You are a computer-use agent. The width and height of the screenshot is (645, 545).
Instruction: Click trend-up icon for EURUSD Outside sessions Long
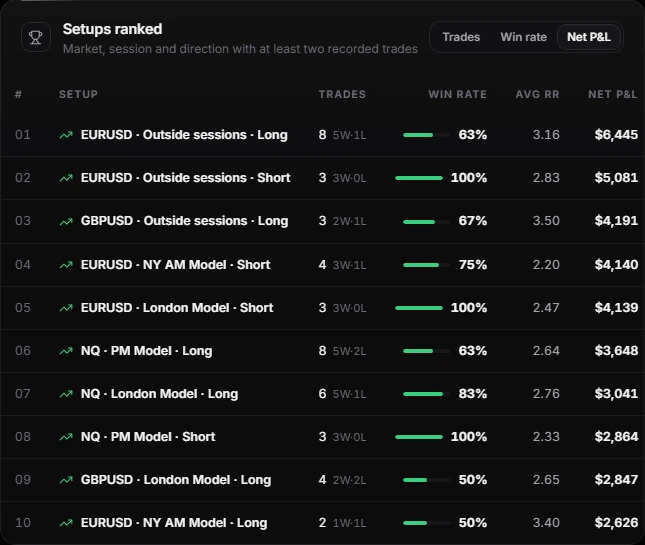(x=66, y=135)
